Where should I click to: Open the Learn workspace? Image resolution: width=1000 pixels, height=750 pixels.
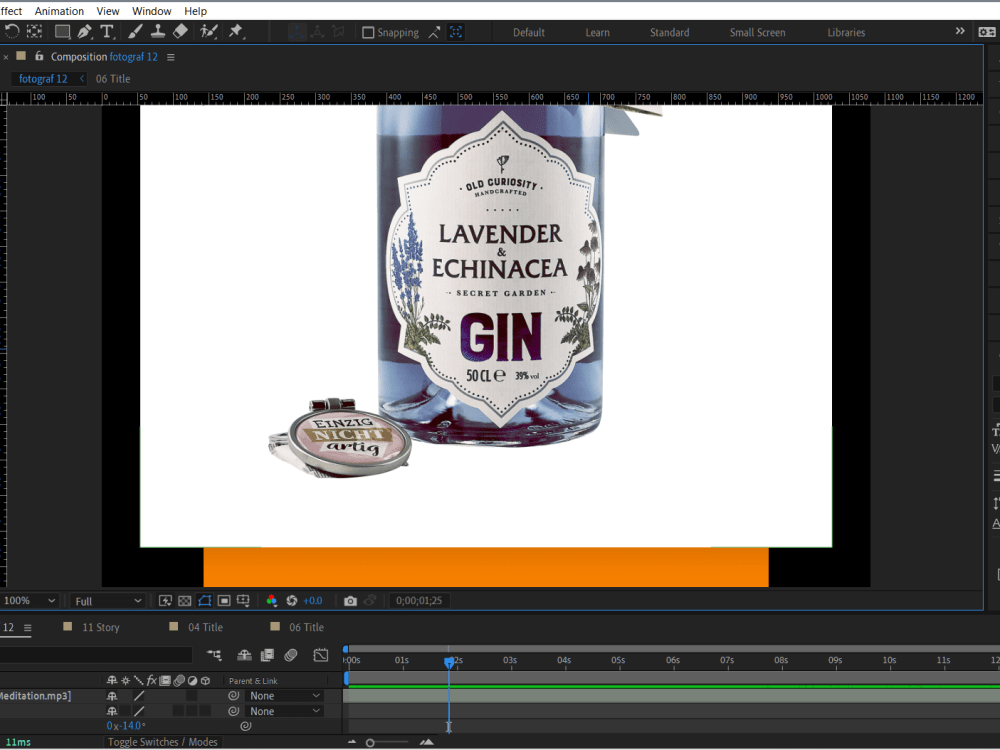point(598,33)
